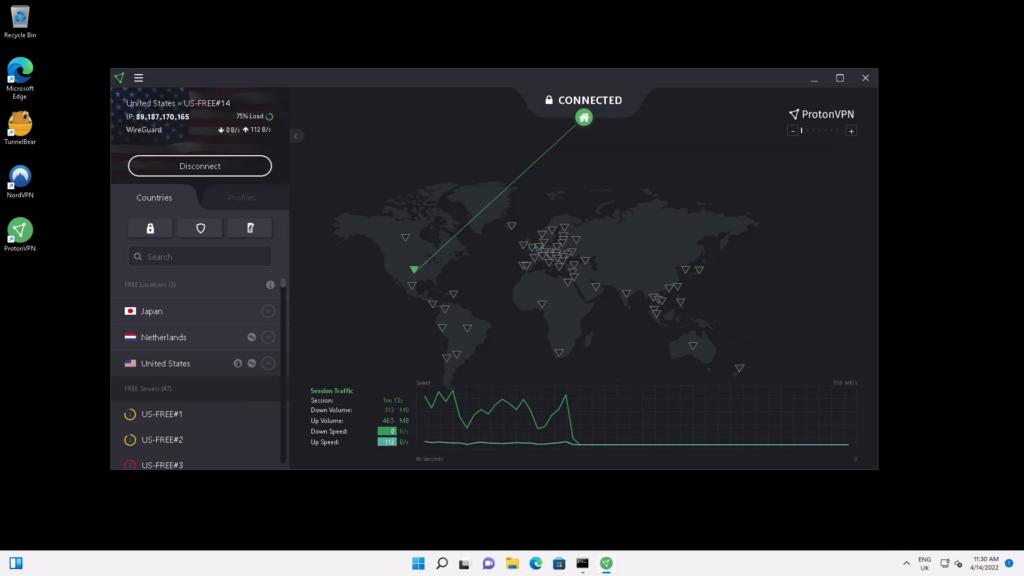Collapse the sidebar with the arrow
The height and width of the screenshot is (576, 1024).
click(296, 136)
